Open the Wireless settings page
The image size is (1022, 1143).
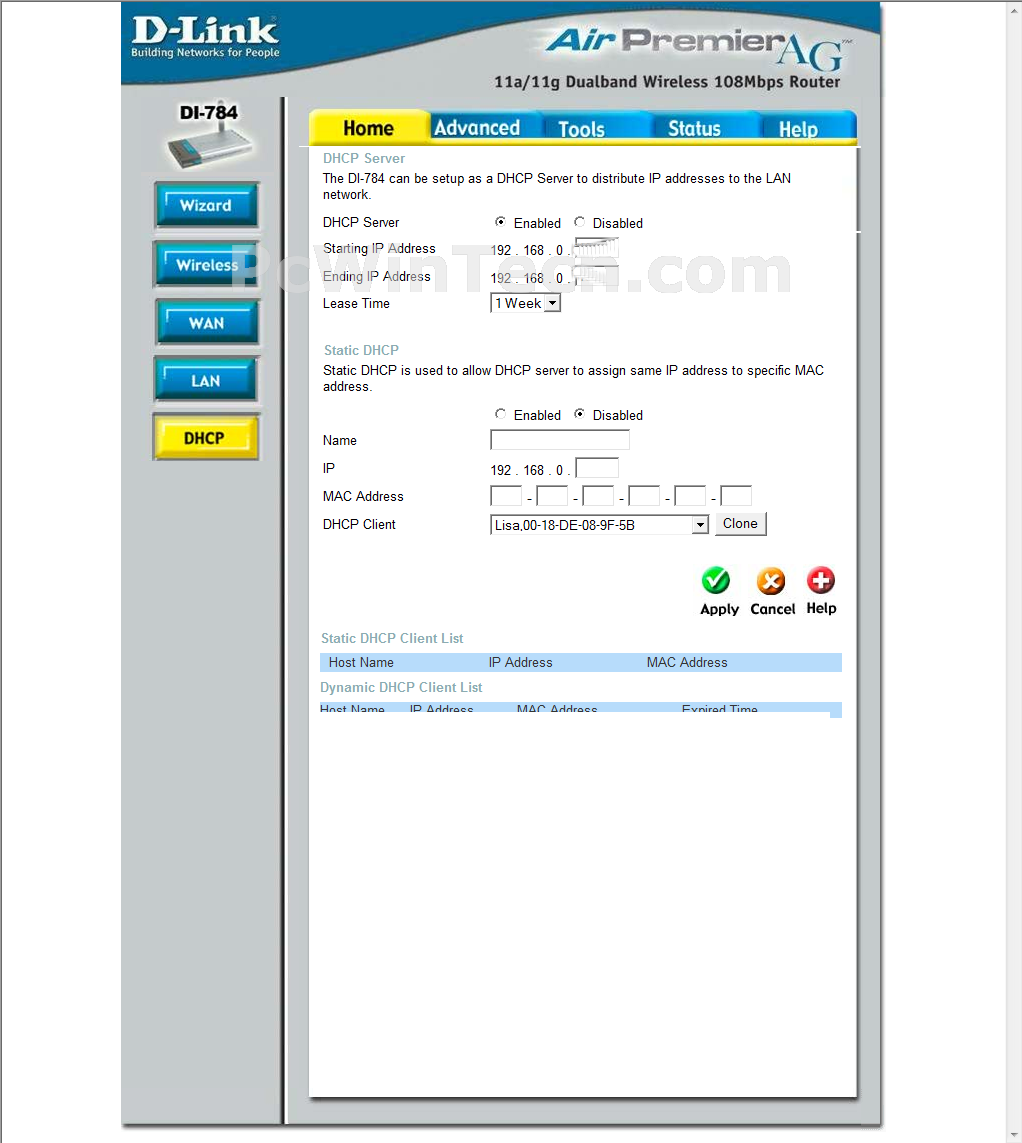pos(206,265)
